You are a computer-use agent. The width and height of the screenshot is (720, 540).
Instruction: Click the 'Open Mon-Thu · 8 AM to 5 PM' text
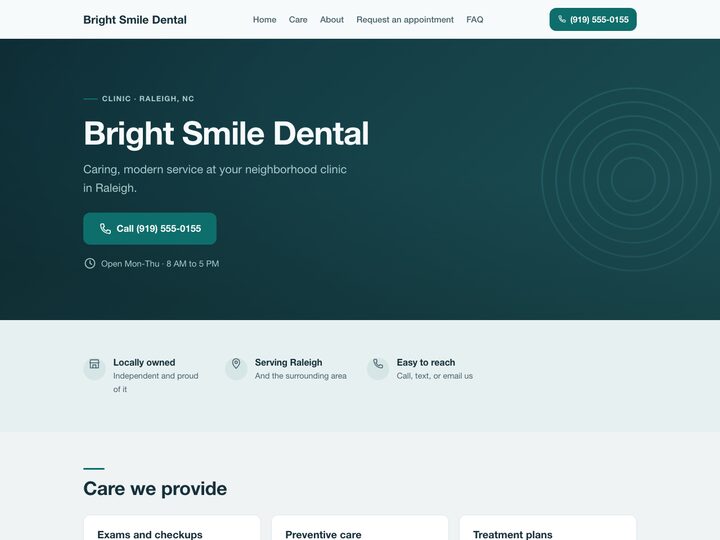160,264
